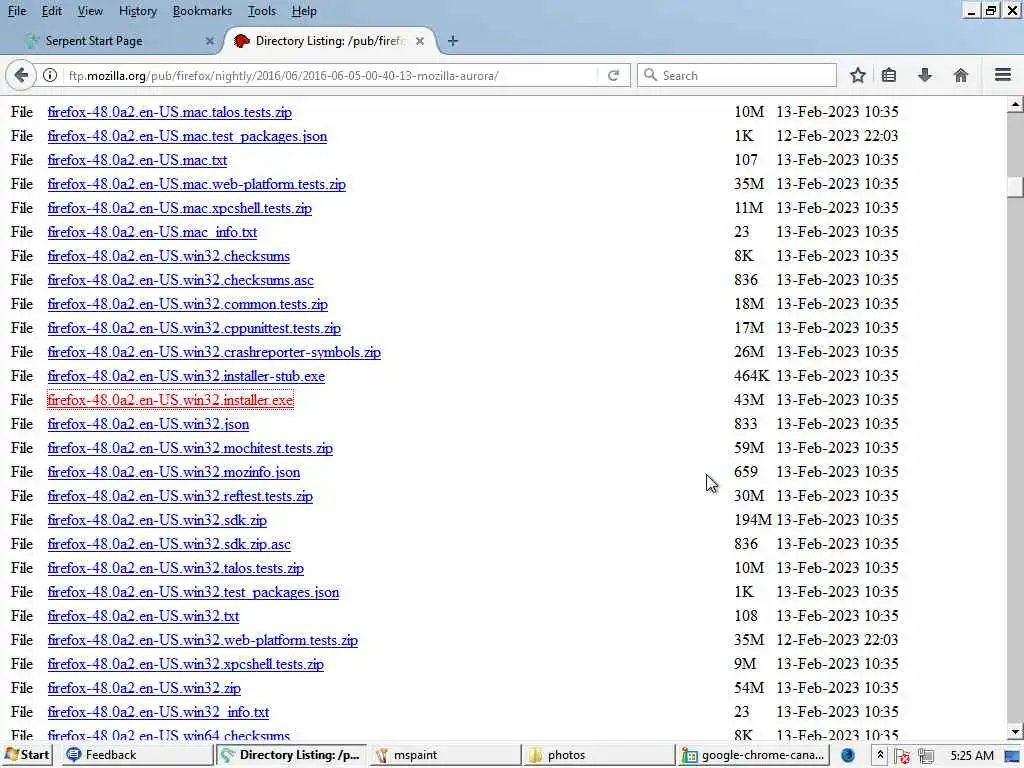1024x768 pixels.
Task: Download firefox-48.0a2.en-US.win32.installer.exe
Action: tap(170, 400)
